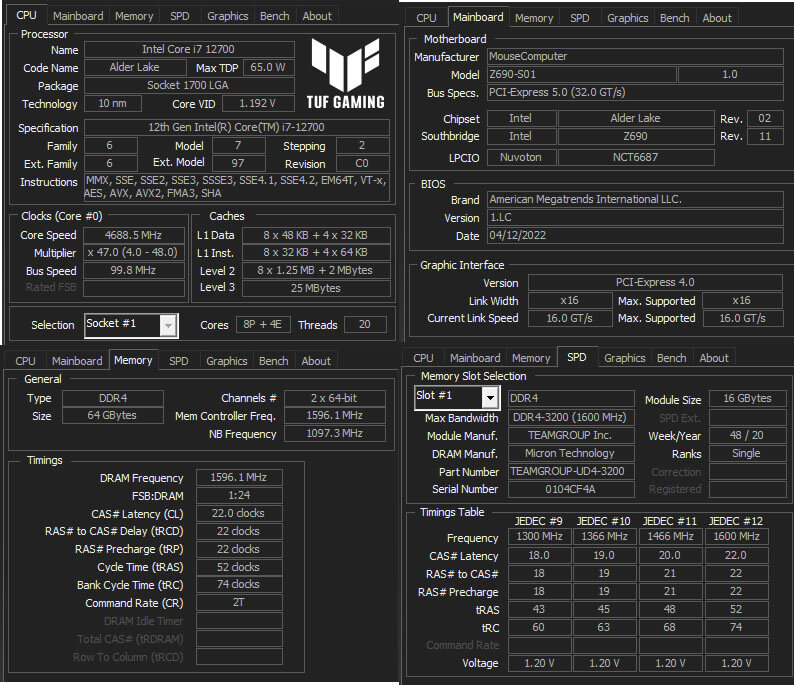Click memory size value '64 GBytes'

112,415
